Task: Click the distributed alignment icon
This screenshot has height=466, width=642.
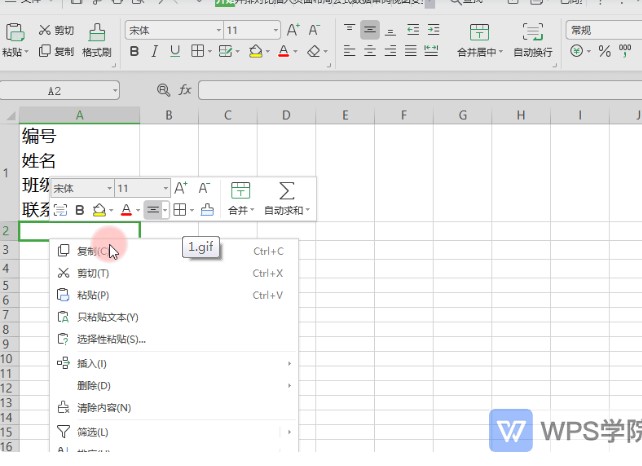Action: tap(431, 51)
